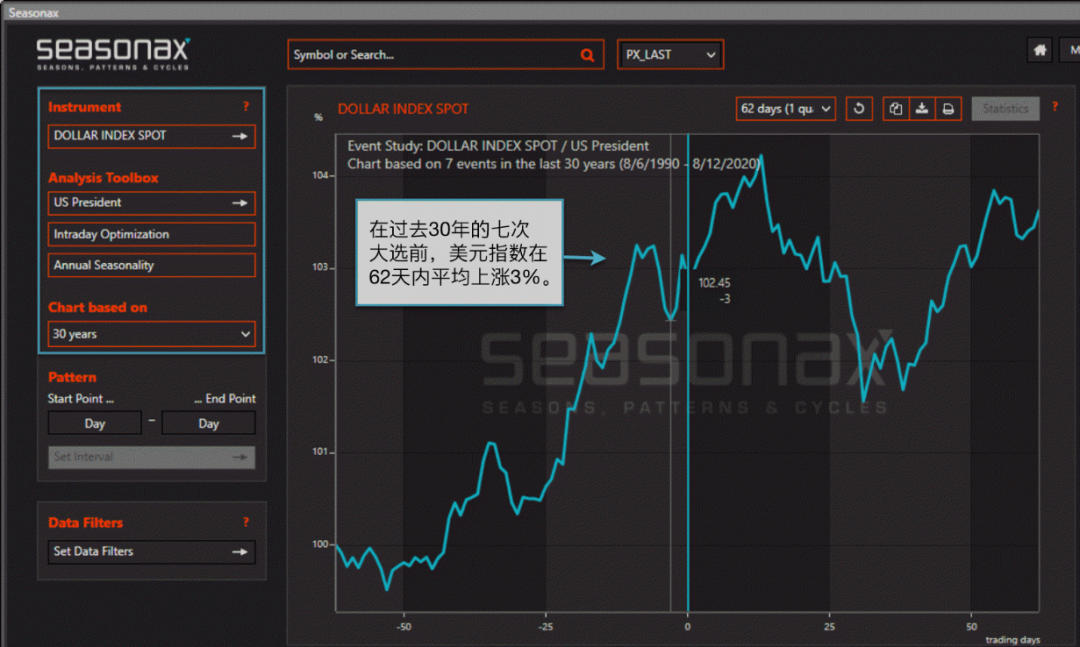Click the copy chart icon
The height and width of the screenshot is (647, 1080).
coord(895,109)
